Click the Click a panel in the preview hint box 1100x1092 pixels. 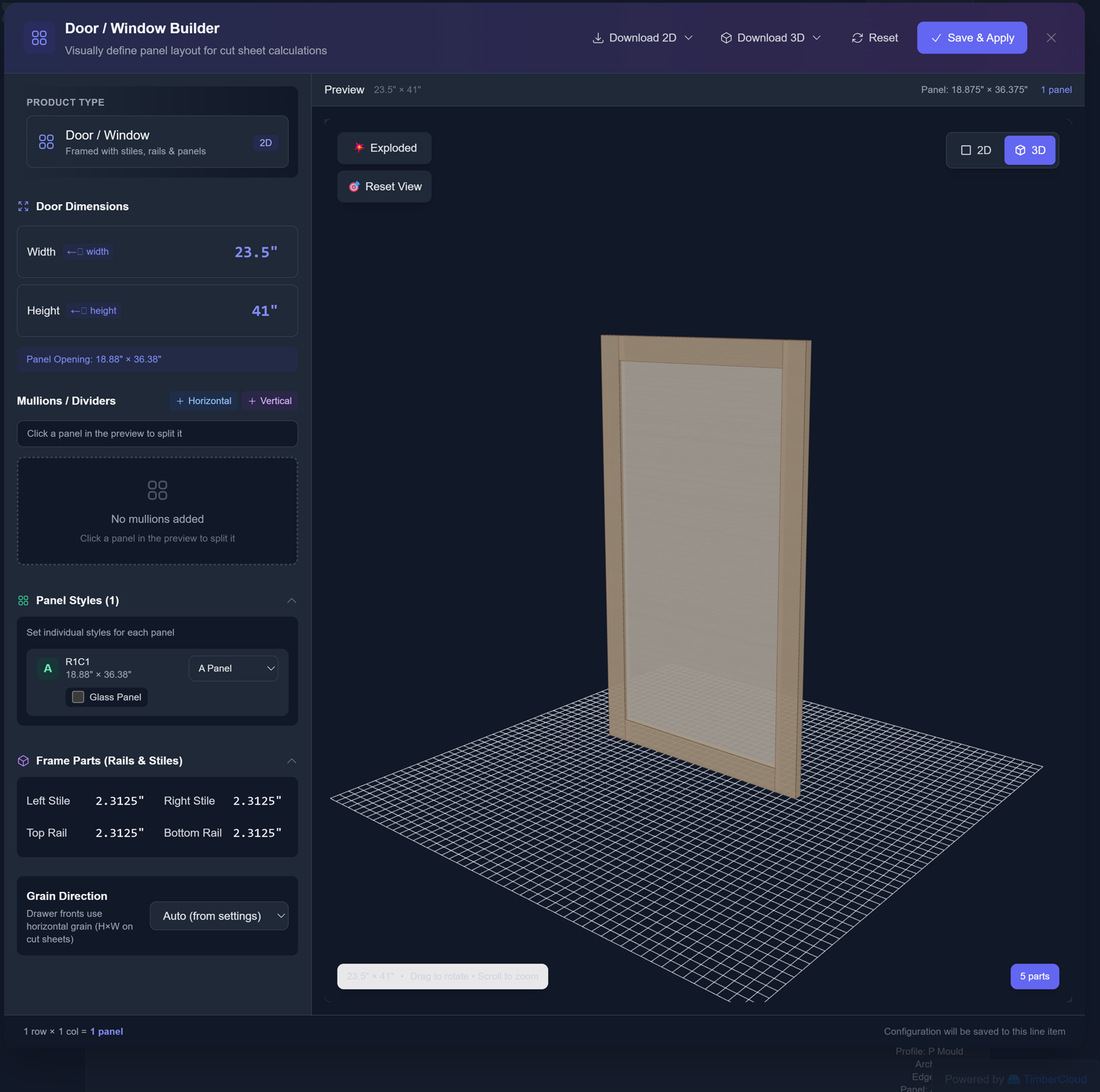tap(157, 434)
